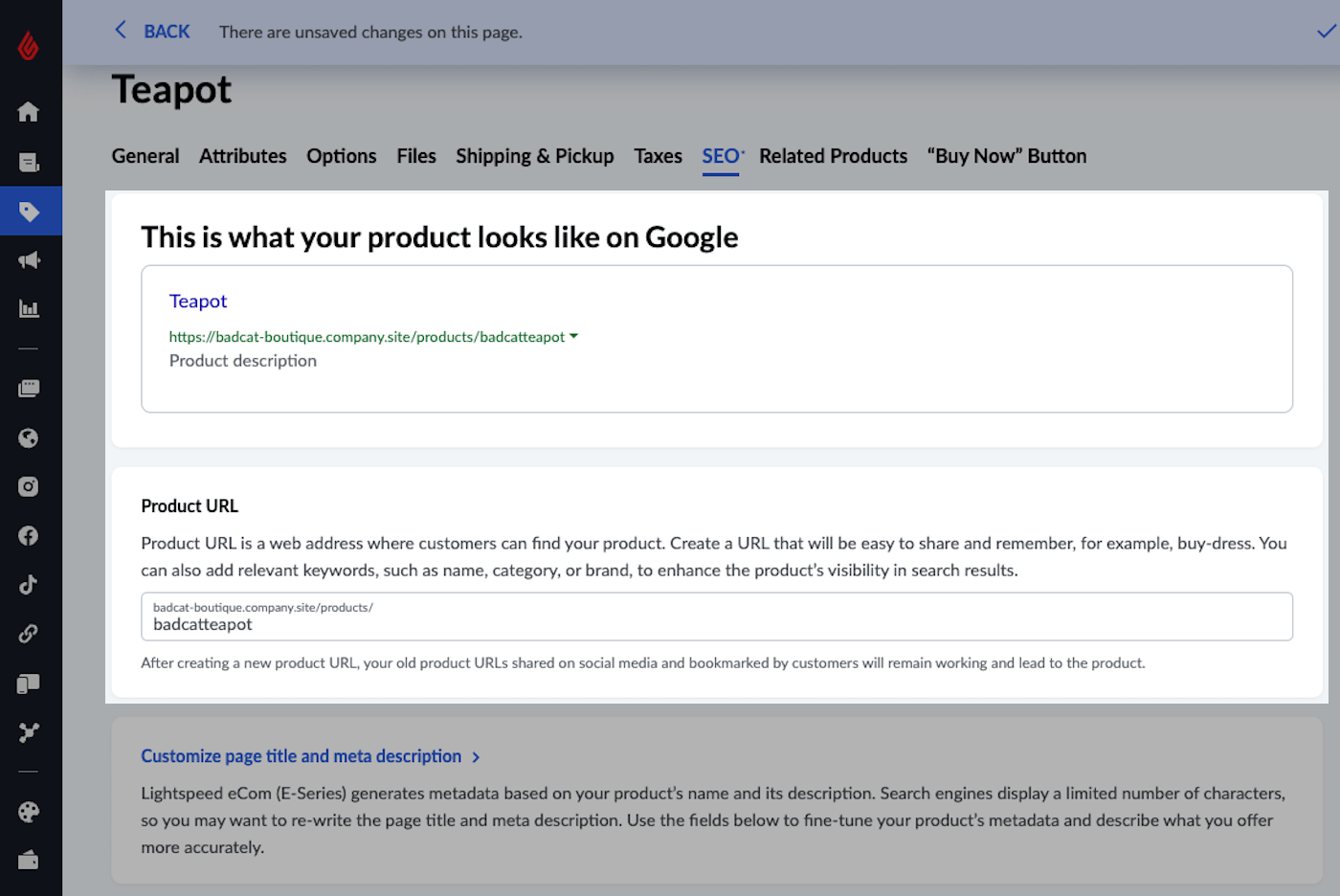Click the Product URL input field
The image size is (1340, 896).
(x=716, y=624)
